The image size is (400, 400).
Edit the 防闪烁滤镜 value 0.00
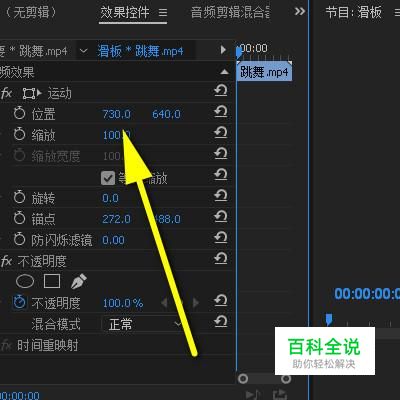[113, 240]
